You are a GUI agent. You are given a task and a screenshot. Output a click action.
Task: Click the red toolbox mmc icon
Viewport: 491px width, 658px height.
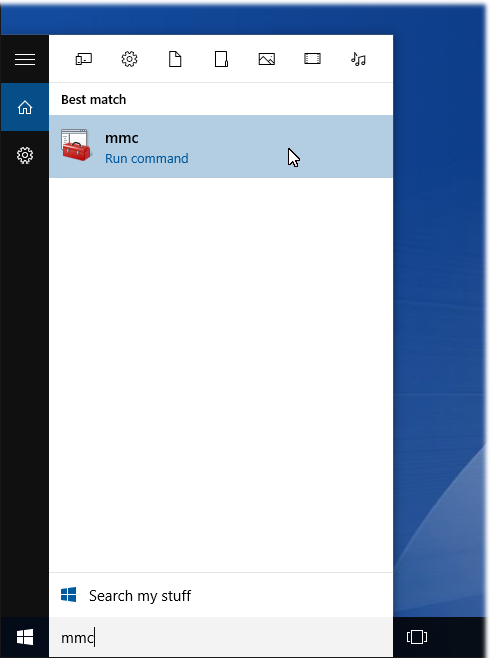pos(76,145)
